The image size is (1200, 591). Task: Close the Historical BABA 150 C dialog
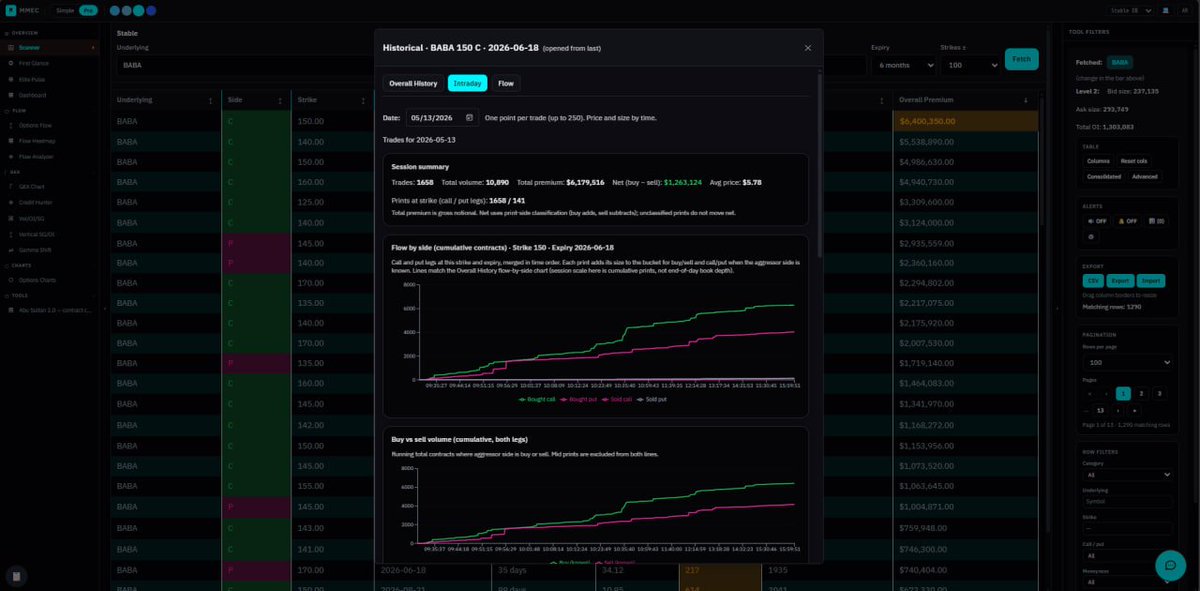click(x=808, y=48)
